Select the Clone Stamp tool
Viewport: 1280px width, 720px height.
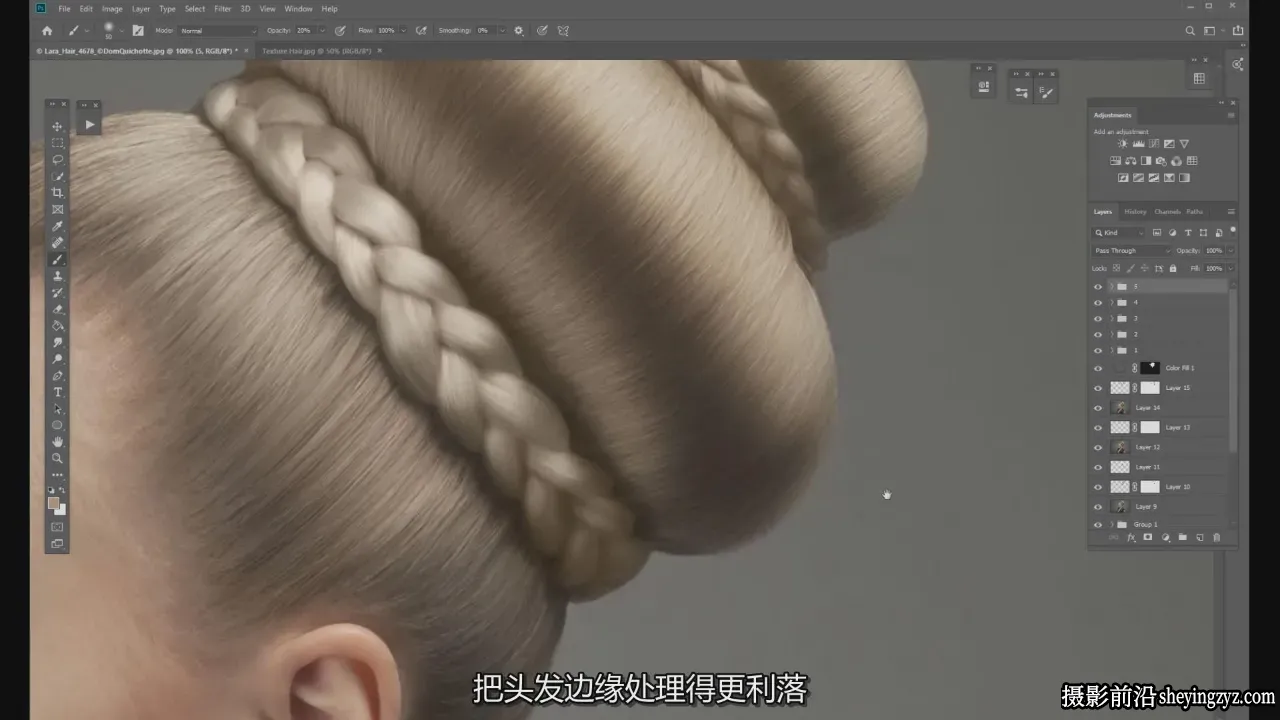(57, 276)
